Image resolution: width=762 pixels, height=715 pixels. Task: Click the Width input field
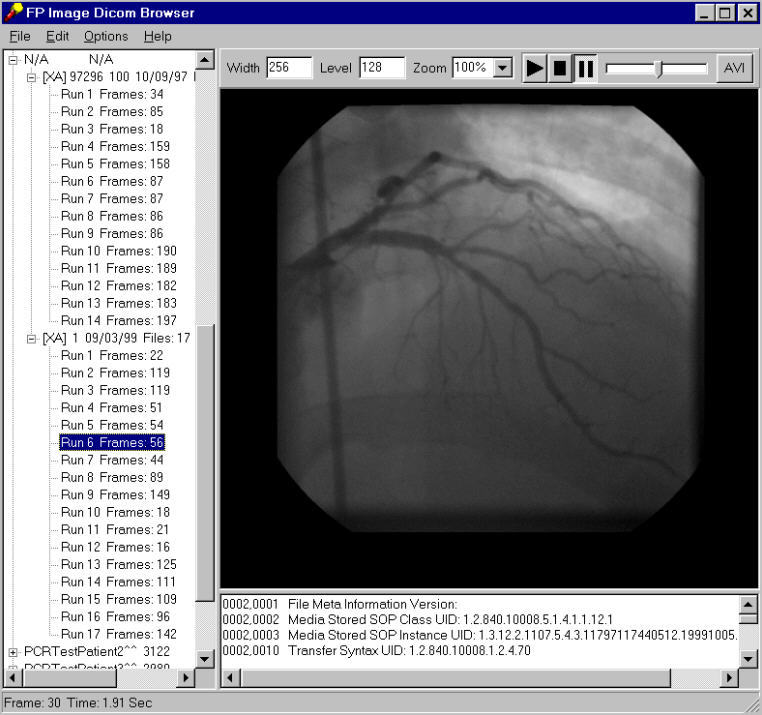(290, 68)
